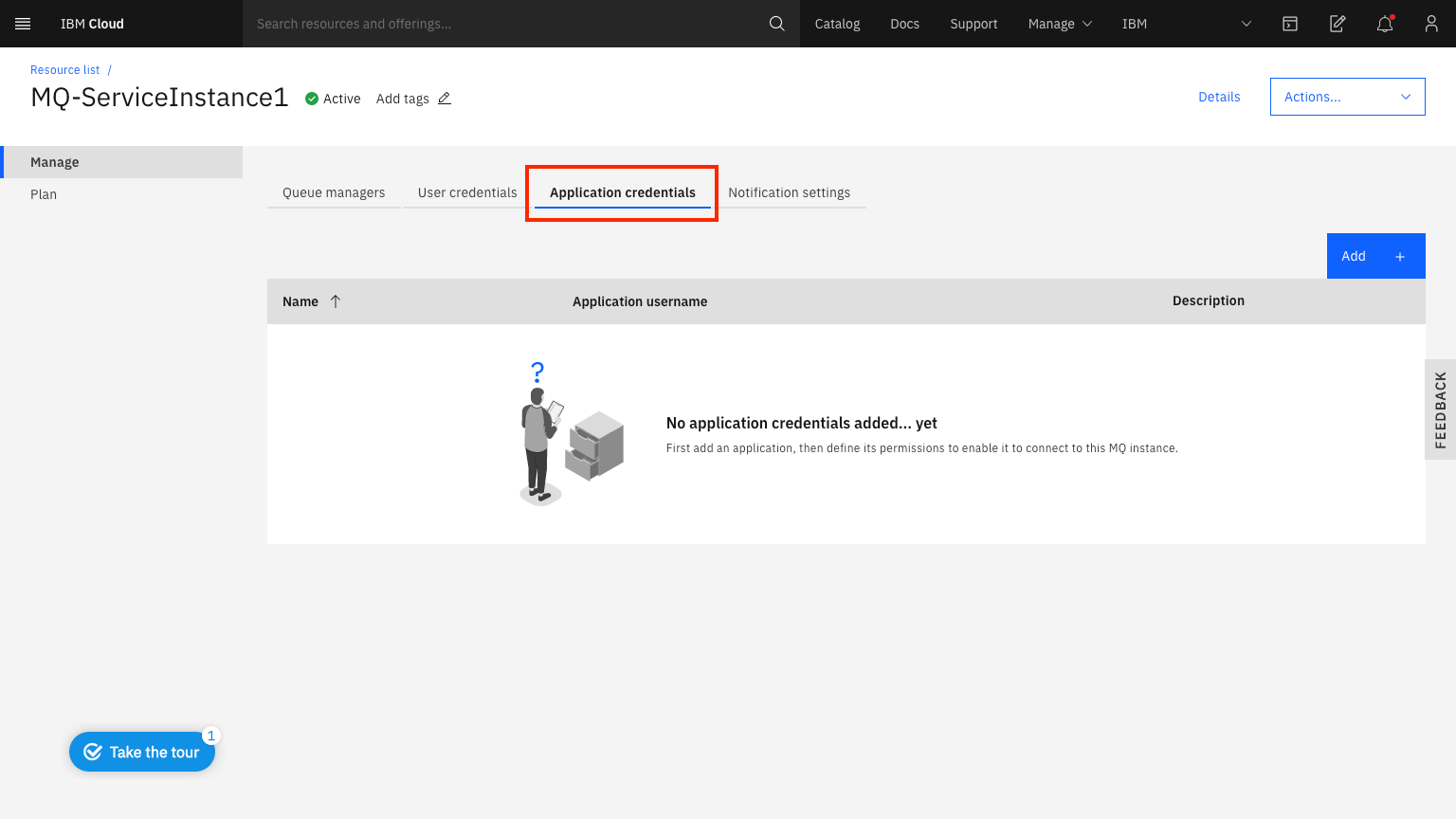Follow the Resource list breadcrumb
Screen dimensions: 1456x819
[x=64, y=70]
